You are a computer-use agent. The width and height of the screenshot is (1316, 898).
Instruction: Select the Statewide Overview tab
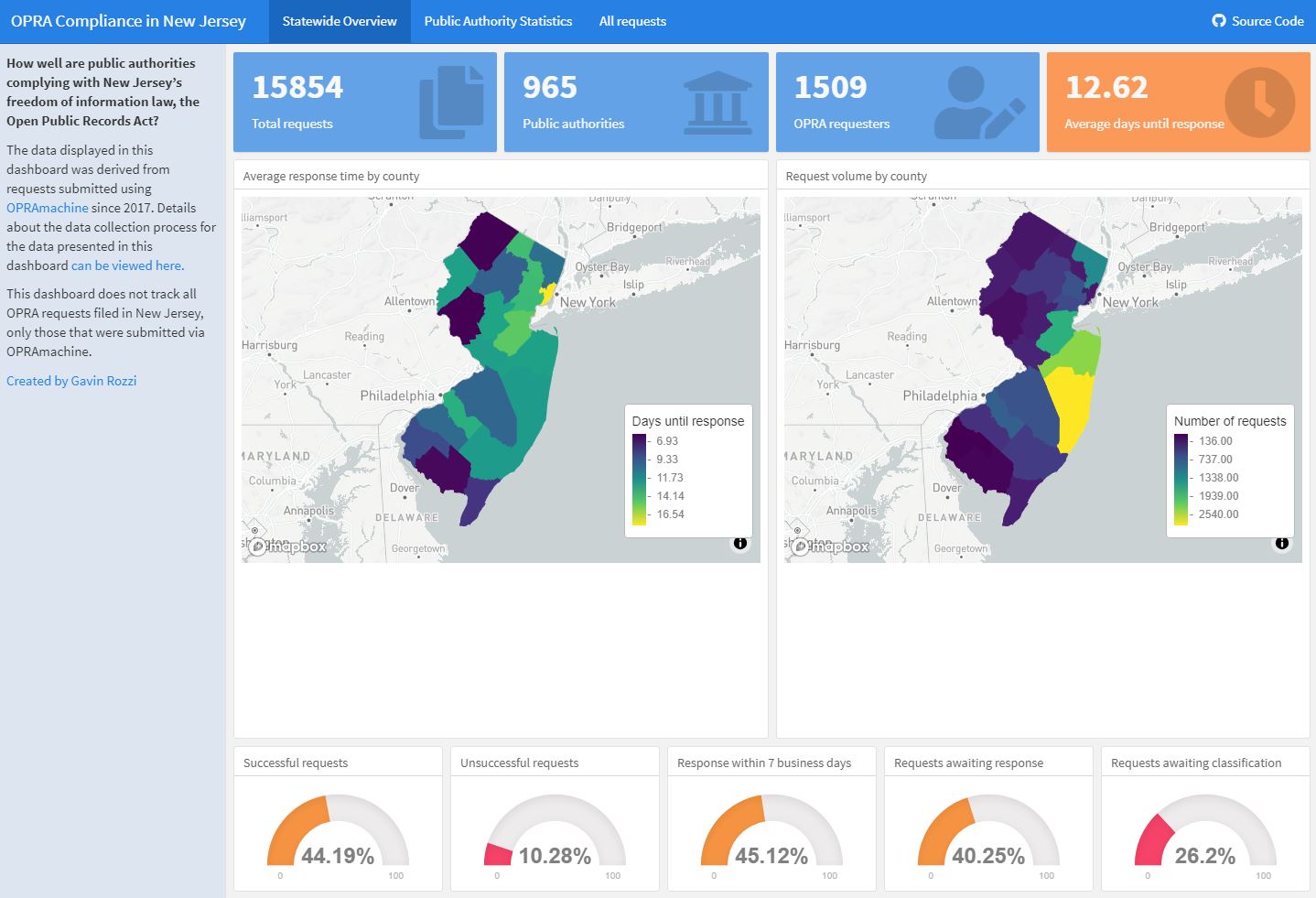[x=339, y=21]
